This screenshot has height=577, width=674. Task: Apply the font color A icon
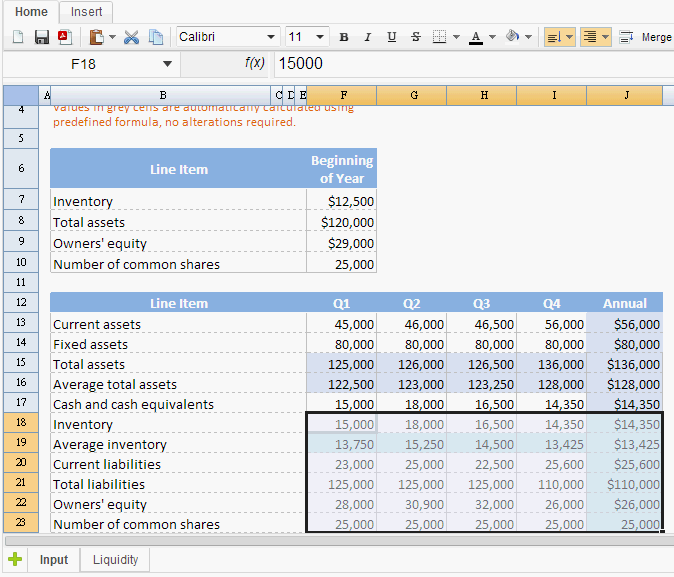475,37
